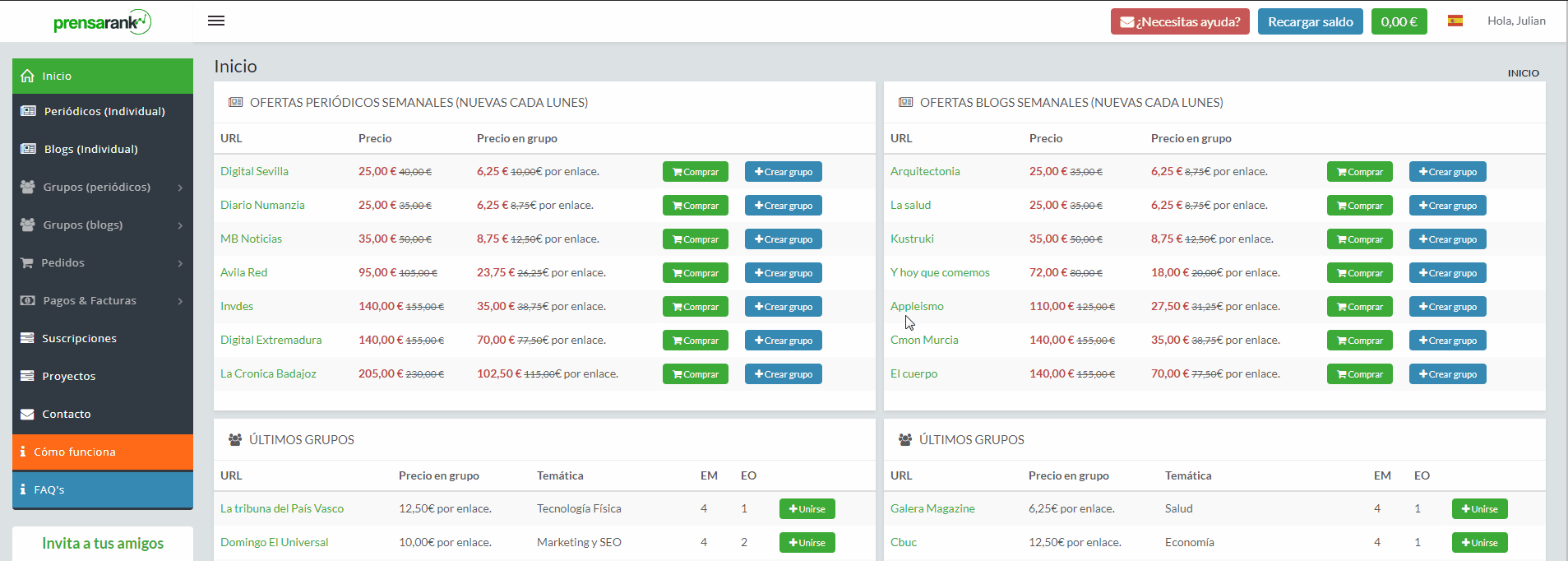Toggle the hamburger sidebar menu
Screen dimensions: 1568x561
click(216, 21)
